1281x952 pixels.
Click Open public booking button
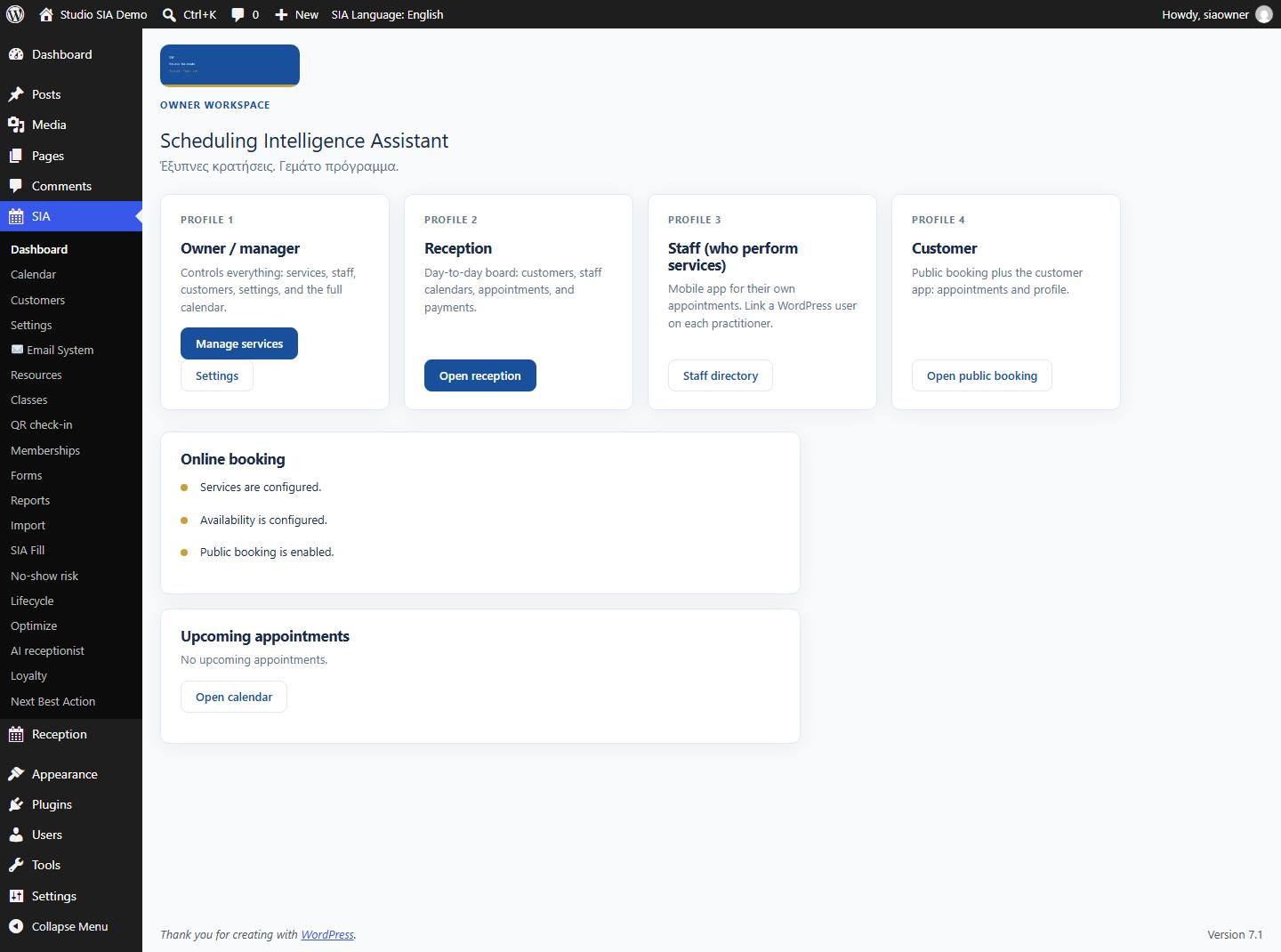coord(982,375)
